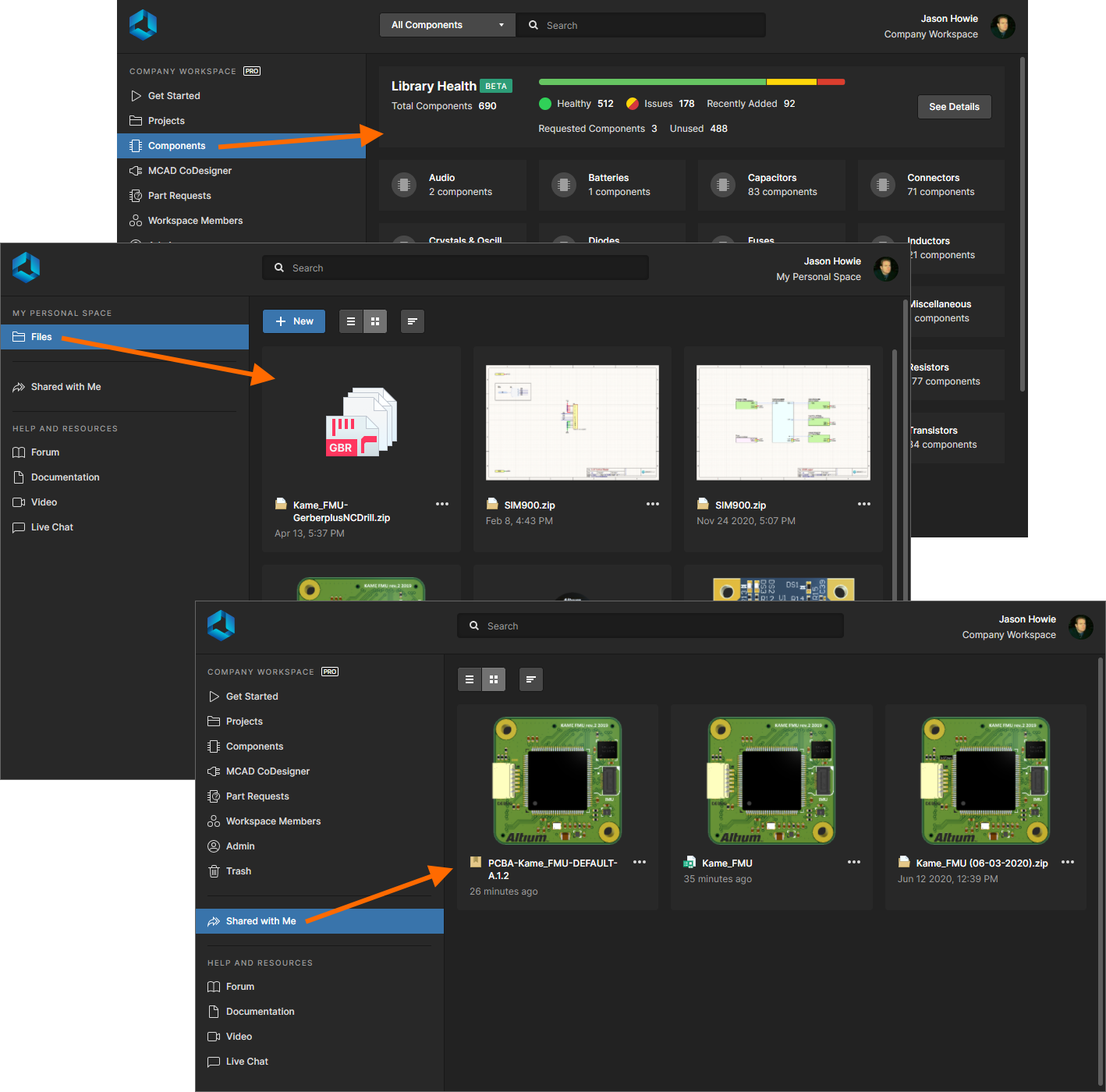Viewport: 1106px width, 1092px height.
Task: Click the Library Health progress bar
Action: pos(691,82)
